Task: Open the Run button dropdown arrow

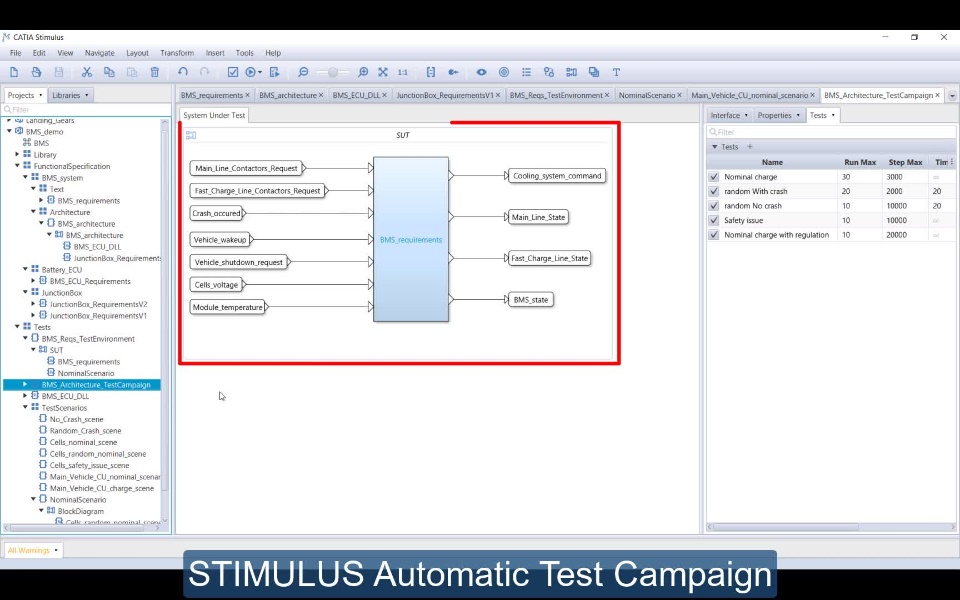Action: (260, 73)
